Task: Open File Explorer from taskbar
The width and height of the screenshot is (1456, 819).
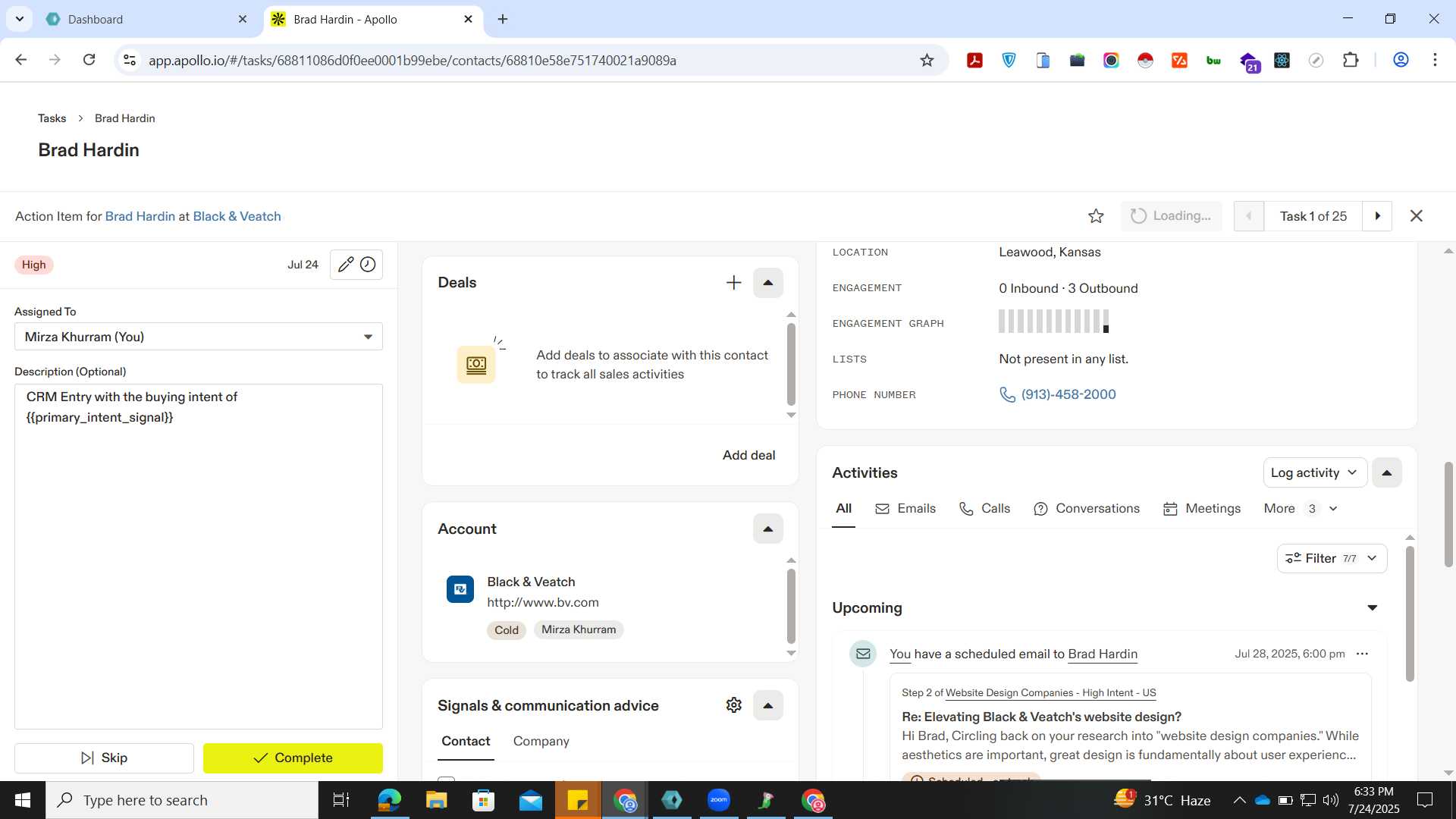Action: (x=436, y=800)
